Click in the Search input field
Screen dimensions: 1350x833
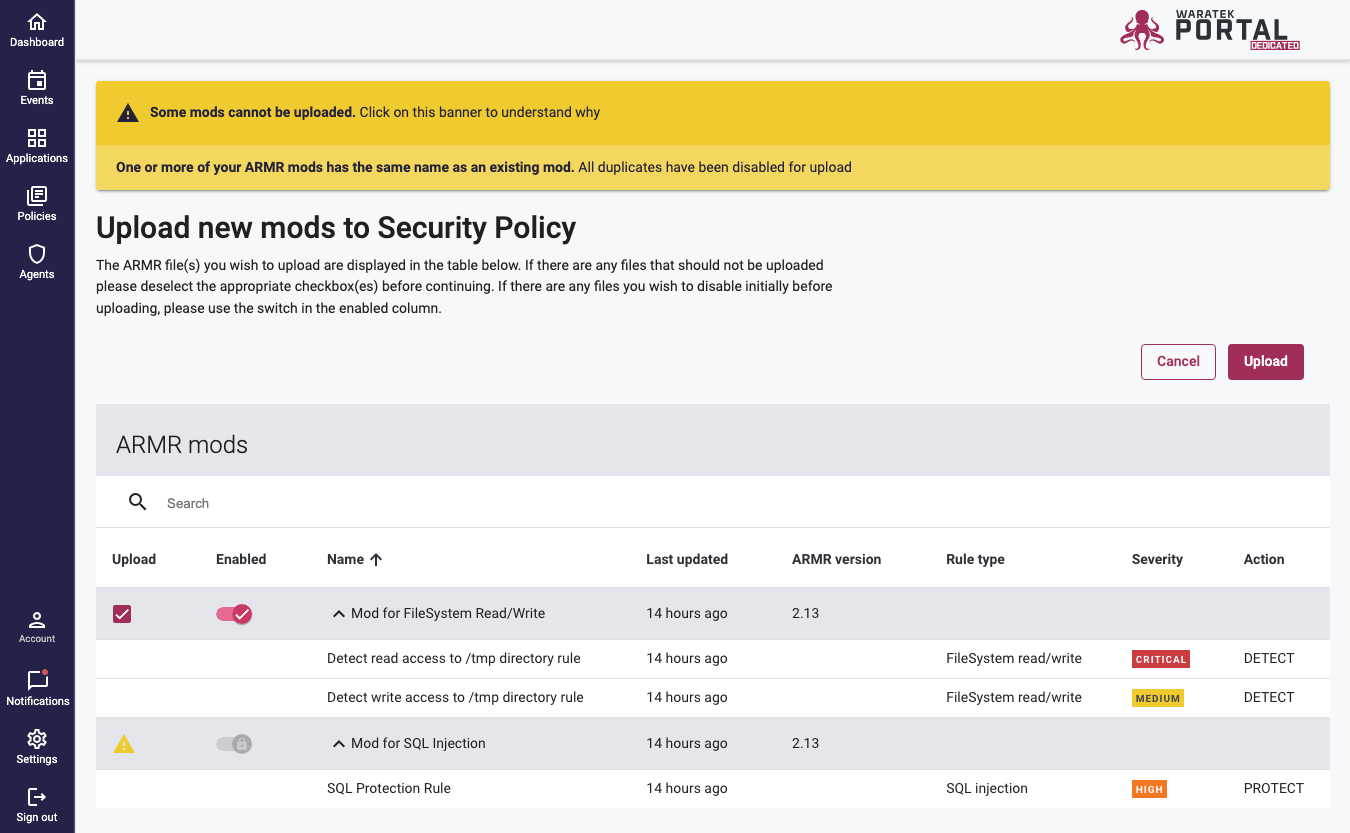pyautogui.click(x=740, y=503)
